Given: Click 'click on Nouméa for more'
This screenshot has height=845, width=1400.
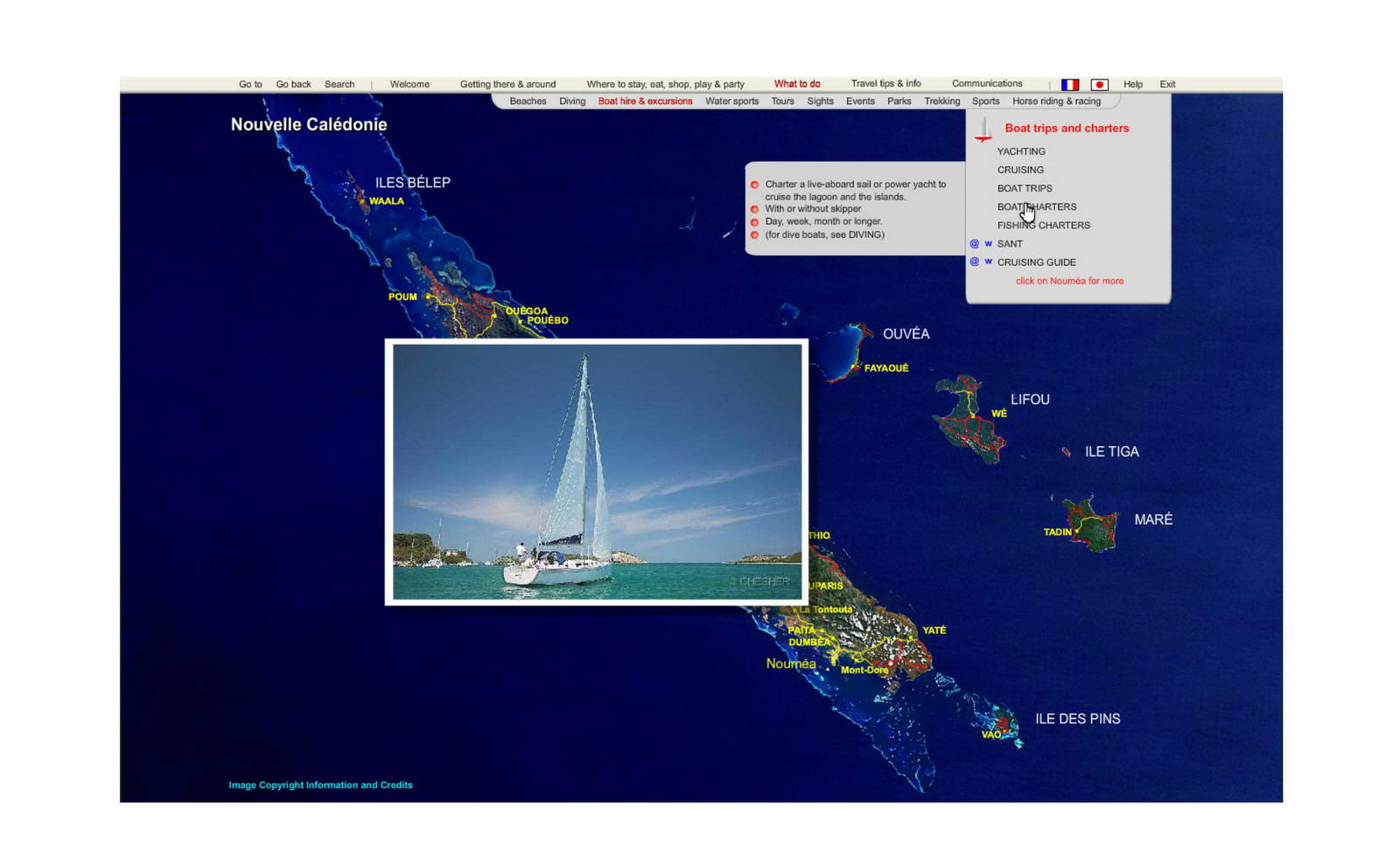Looking at the screenshot, I should 1069,281.
